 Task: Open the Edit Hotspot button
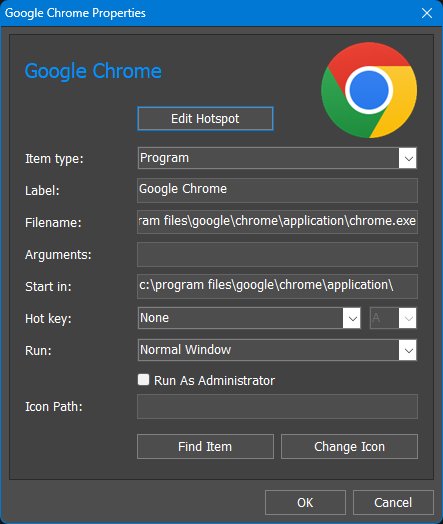click(x=205, y=119)
